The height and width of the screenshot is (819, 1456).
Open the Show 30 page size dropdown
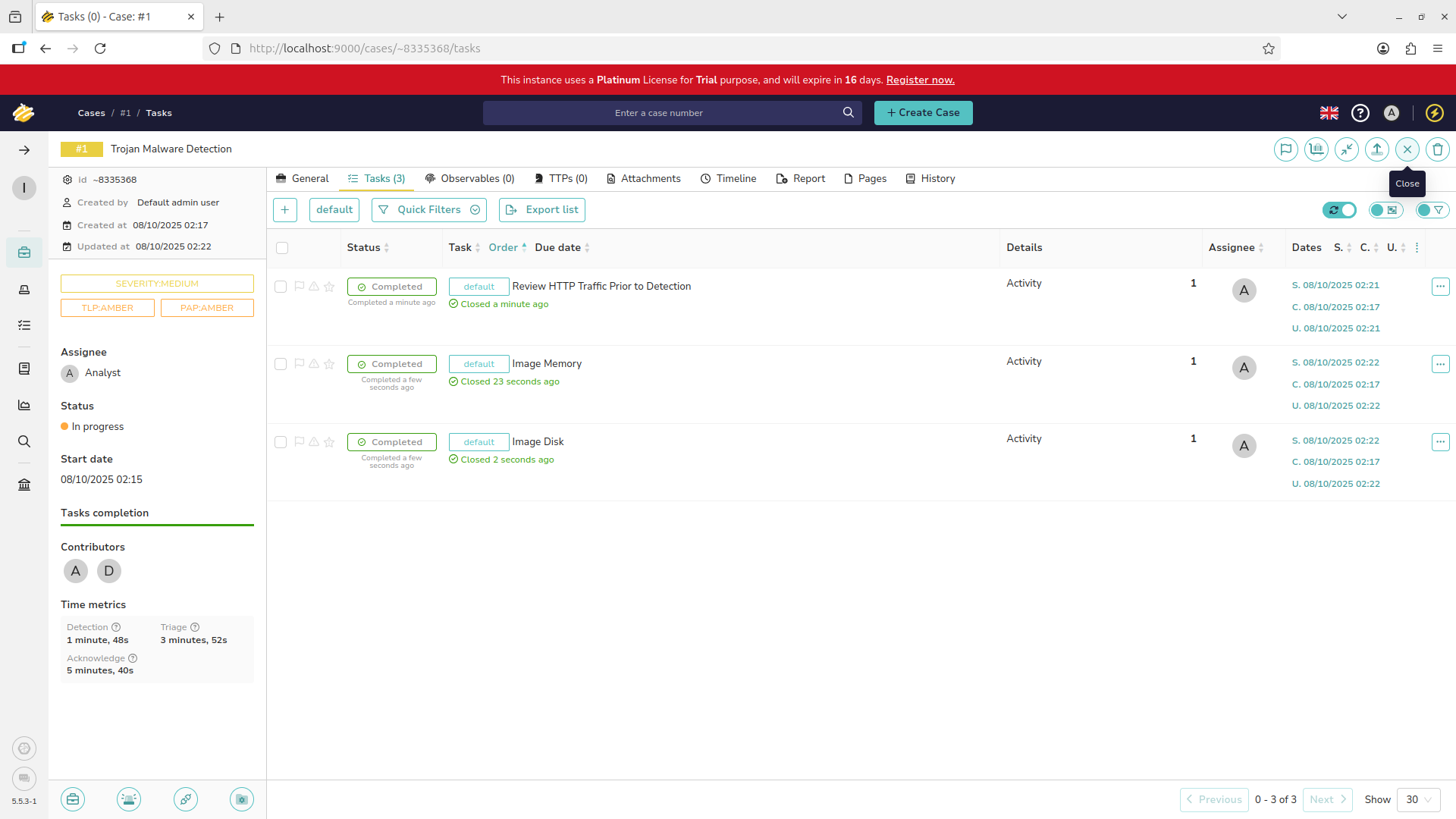[1418, 799]
